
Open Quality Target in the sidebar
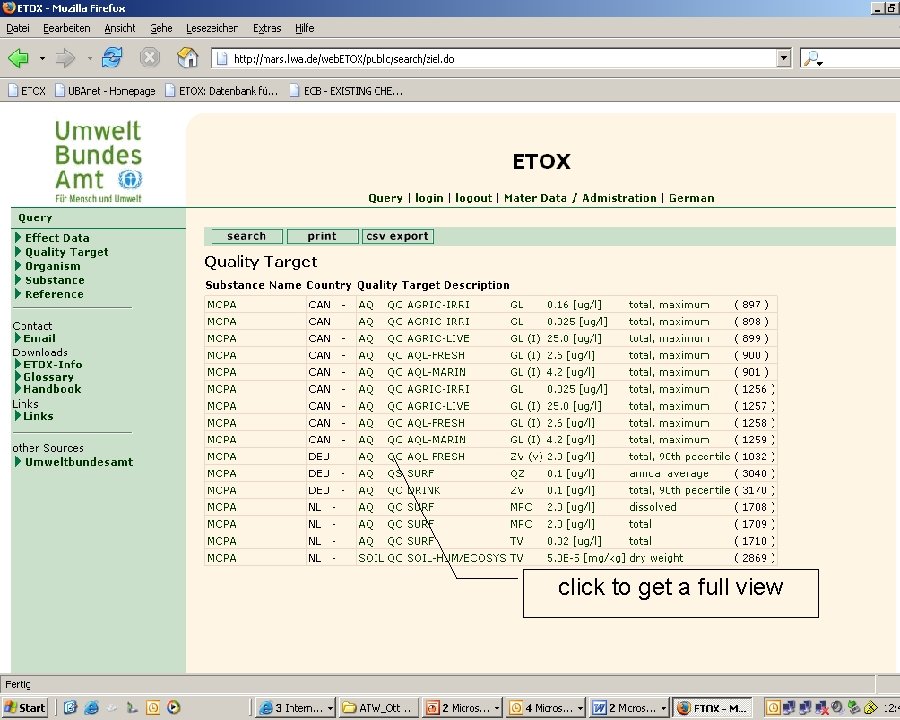(x=66, y=252)
